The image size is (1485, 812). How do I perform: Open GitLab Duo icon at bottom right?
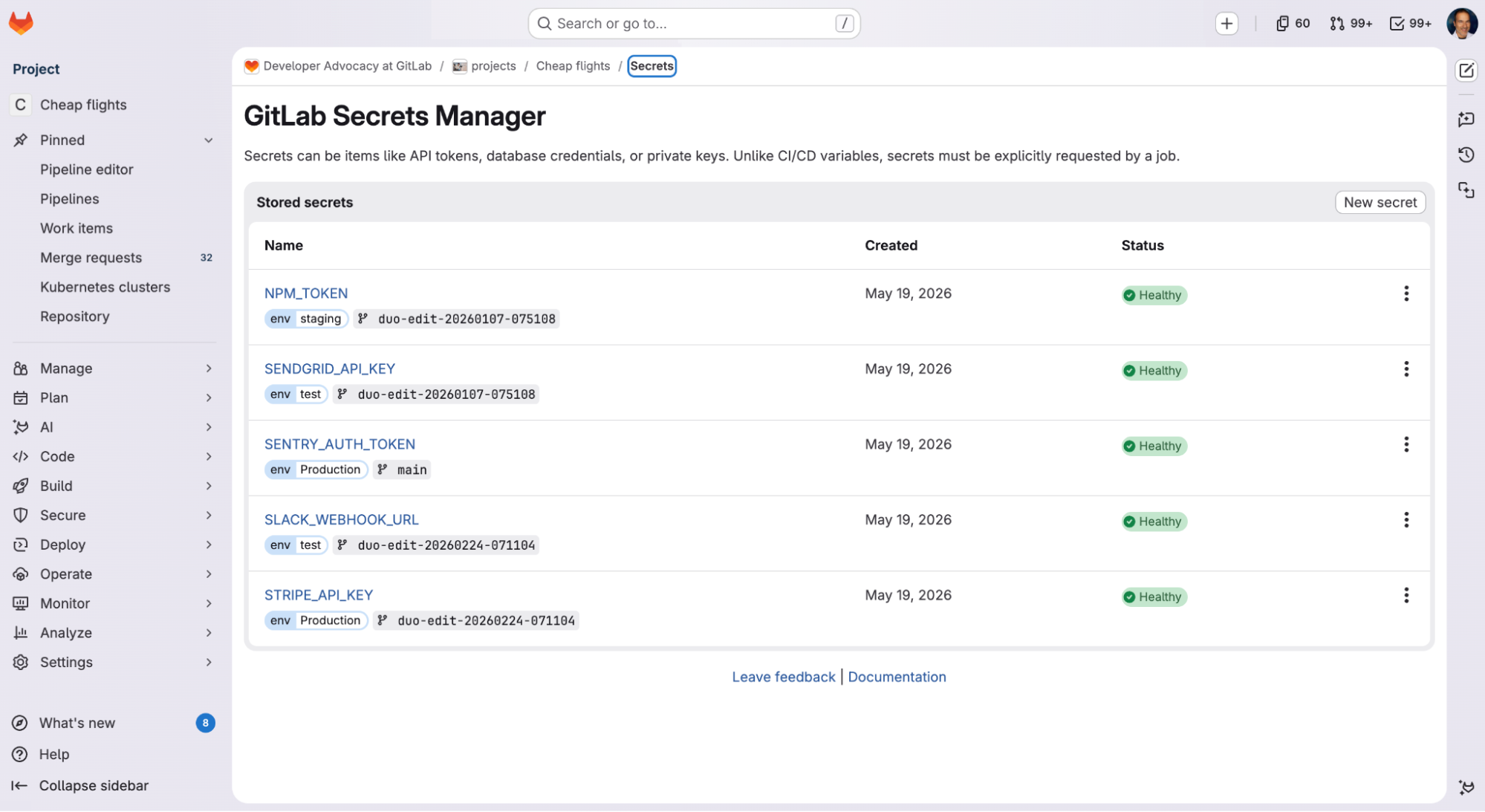coord(1466,787)
